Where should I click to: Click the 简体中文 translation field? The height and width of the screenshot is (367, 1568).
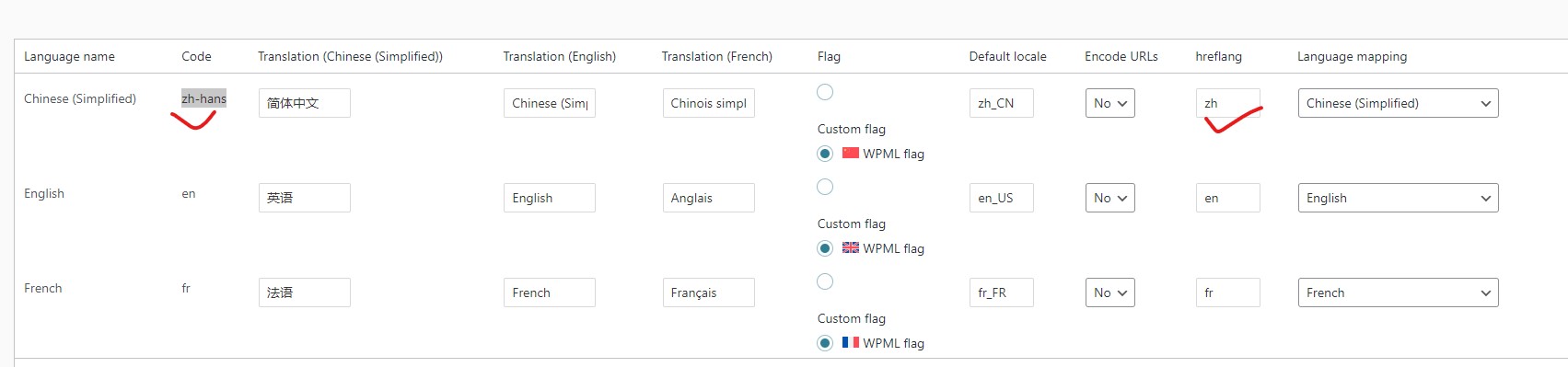click(x=304, y=103)
